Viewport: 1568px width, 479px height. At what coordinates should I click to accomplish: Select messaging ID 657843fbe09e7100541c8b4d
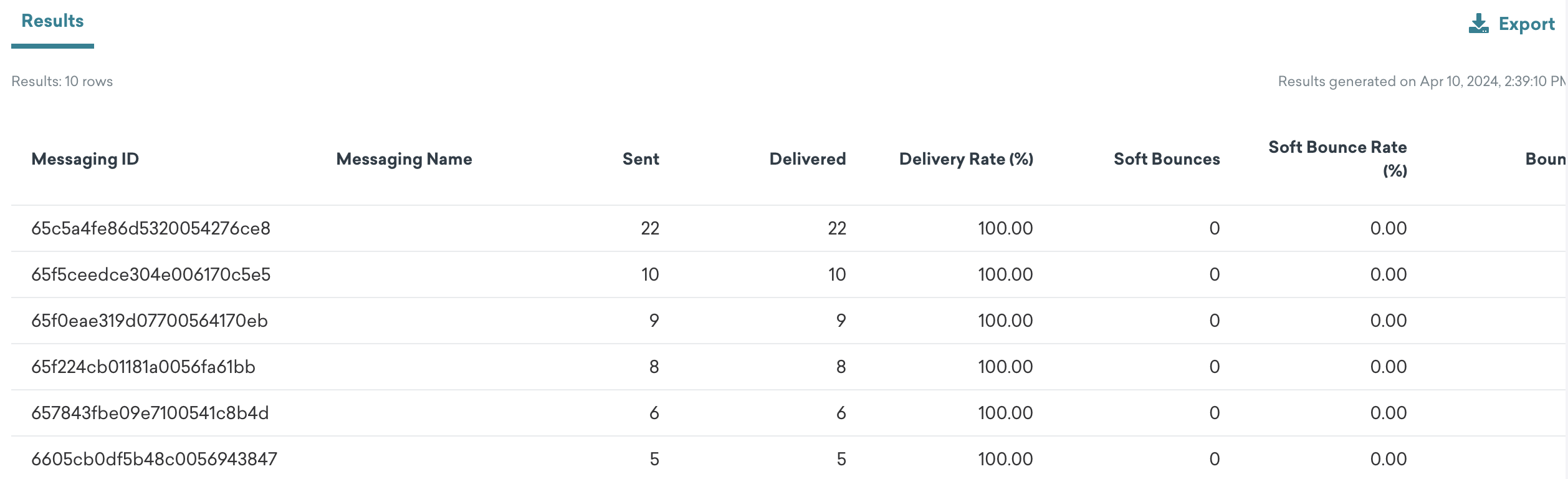[x=150, y=413]
